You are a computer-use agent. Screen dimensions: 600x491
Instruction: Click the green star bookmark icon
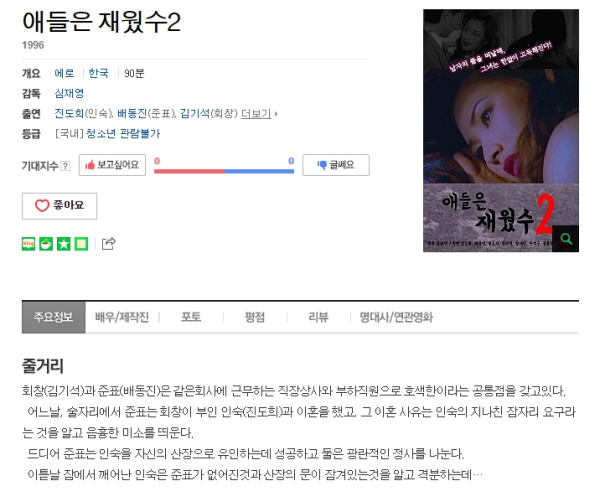[64, 244]
